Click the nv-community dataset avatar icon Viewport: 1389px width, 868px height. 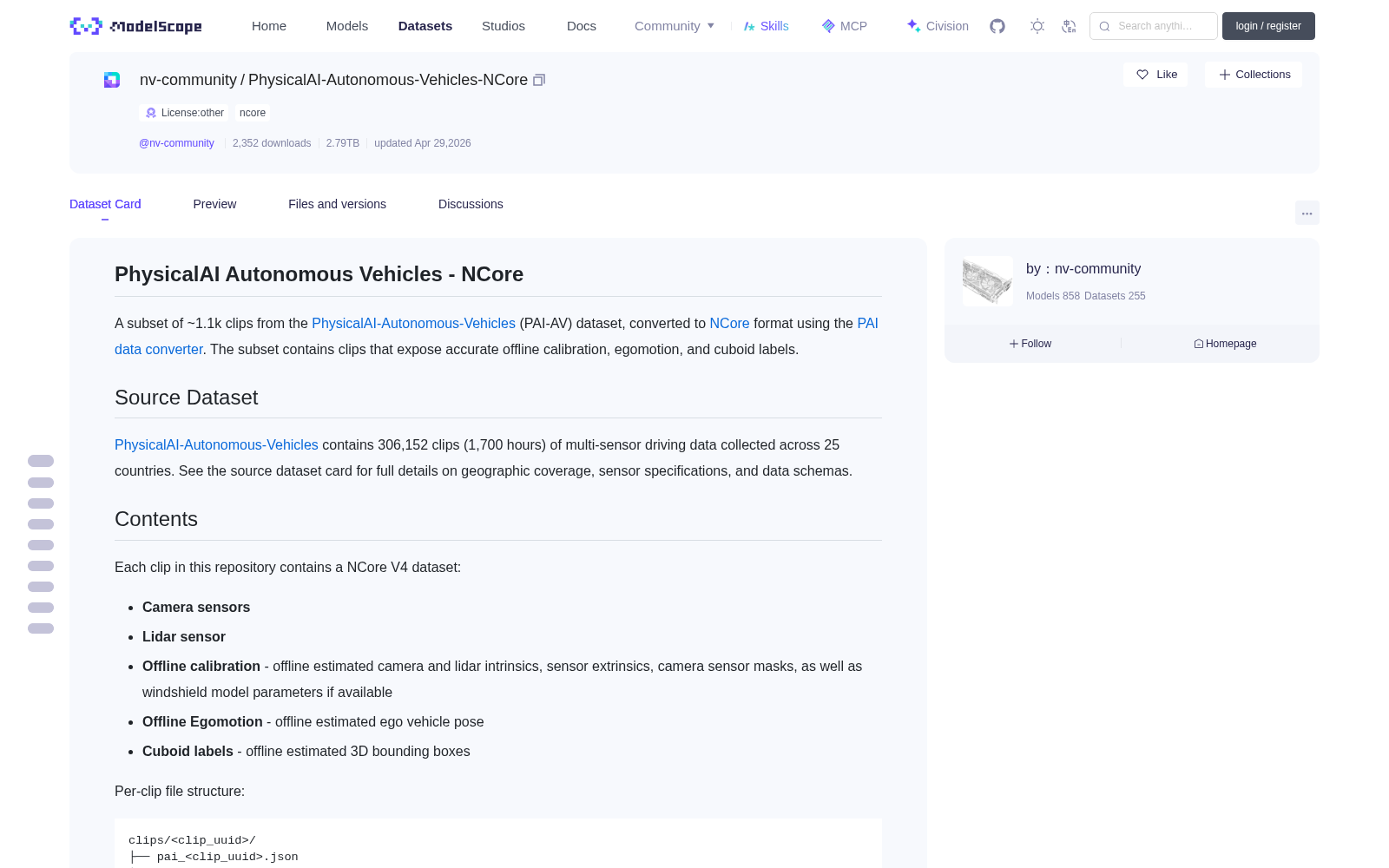pyautogui.click(x=112, y=80)
